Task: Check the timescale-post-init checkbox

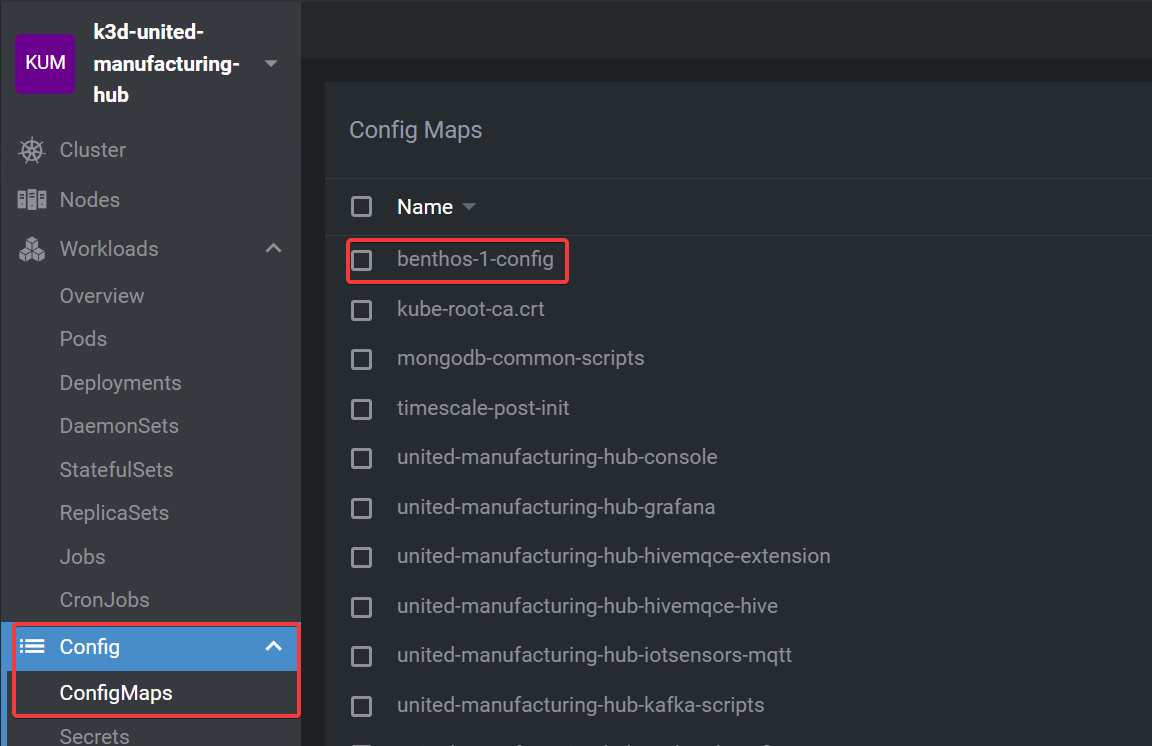Action: [x=361, y=409]
